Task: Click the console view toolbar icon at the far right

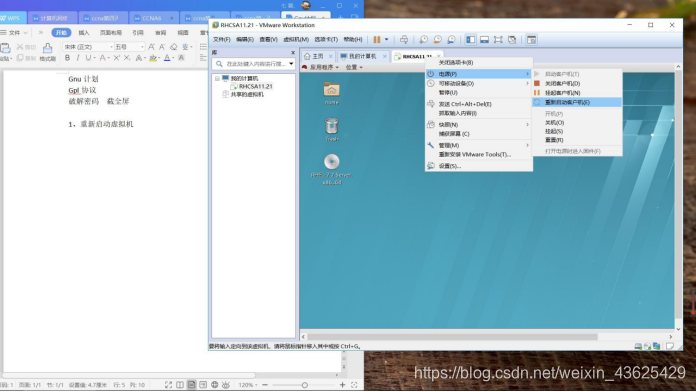Action: click(531, 40)
